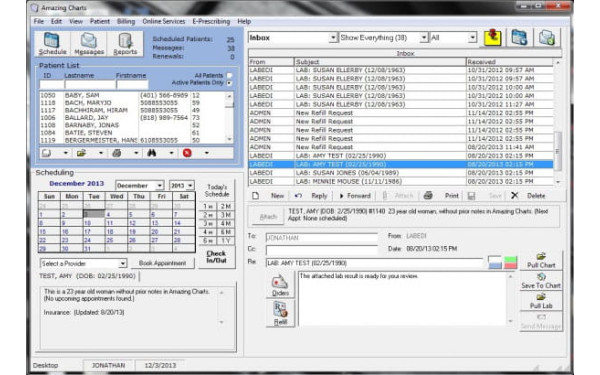Viewport: 600px width, 375px height.
Task: Open the 2013 year dropdown
Action: [190, 186]
